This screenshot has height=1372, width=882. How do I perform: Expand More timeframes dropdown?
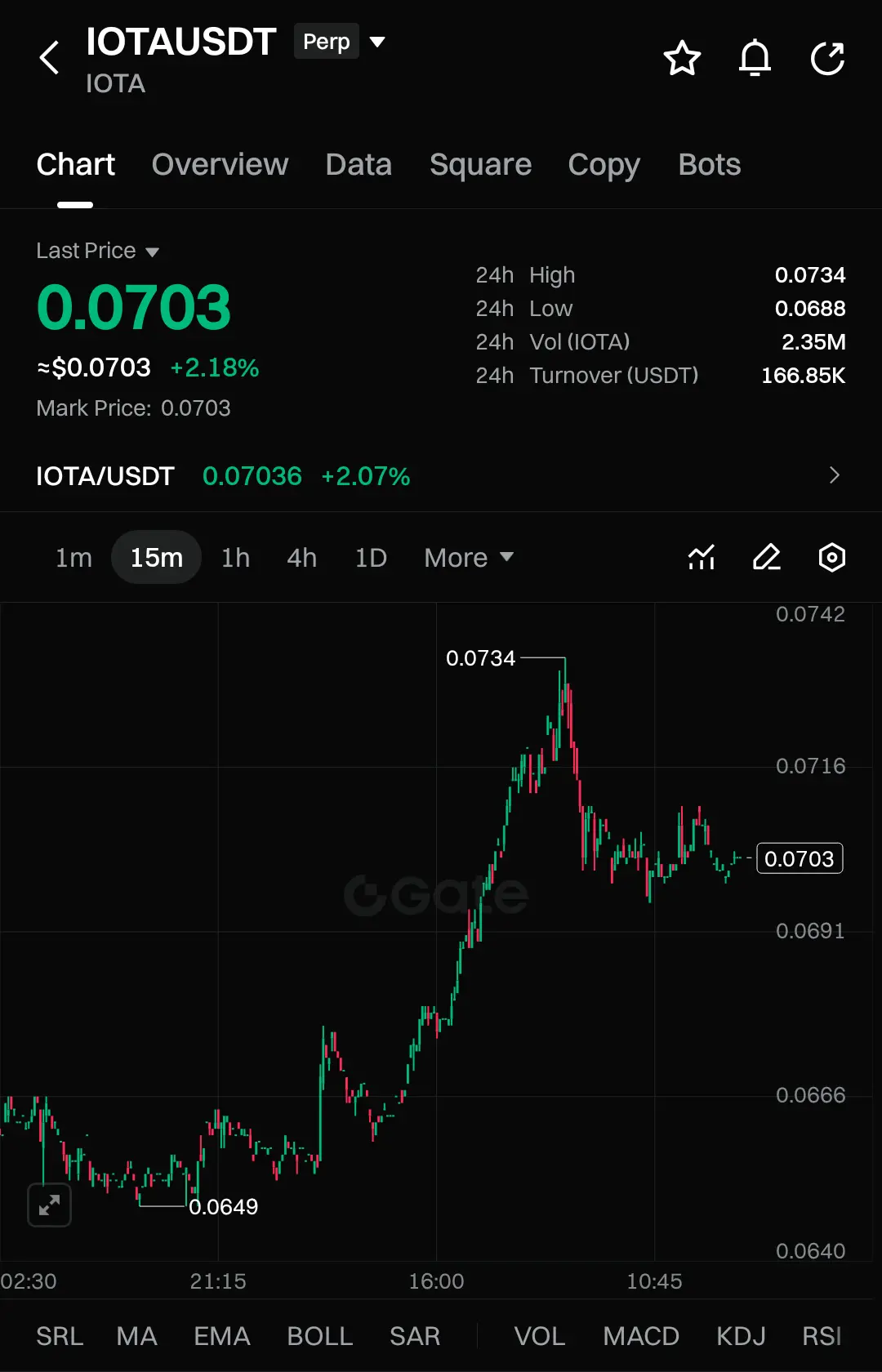(x=469, y=558)
